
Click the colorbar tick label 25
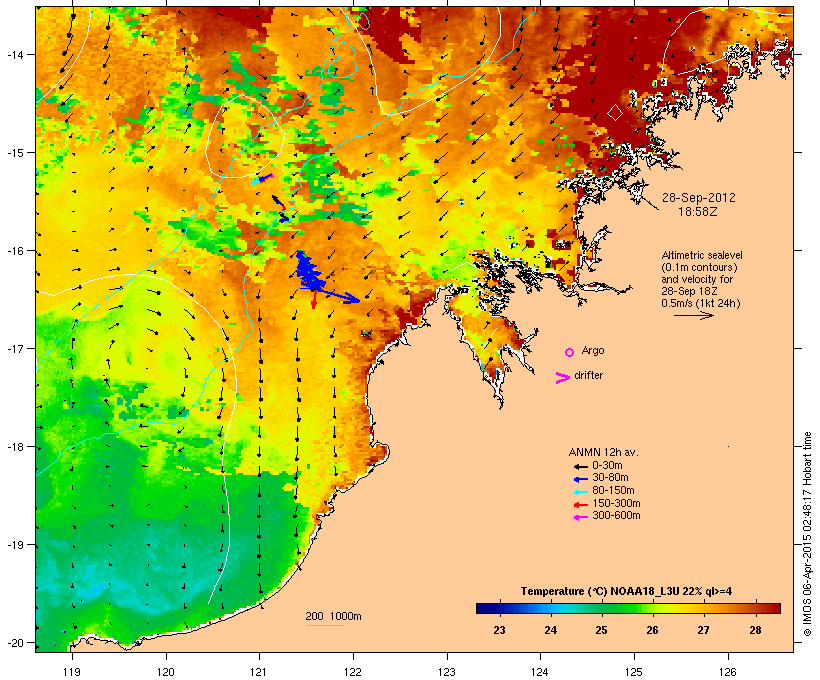click(x=601, y=630)
